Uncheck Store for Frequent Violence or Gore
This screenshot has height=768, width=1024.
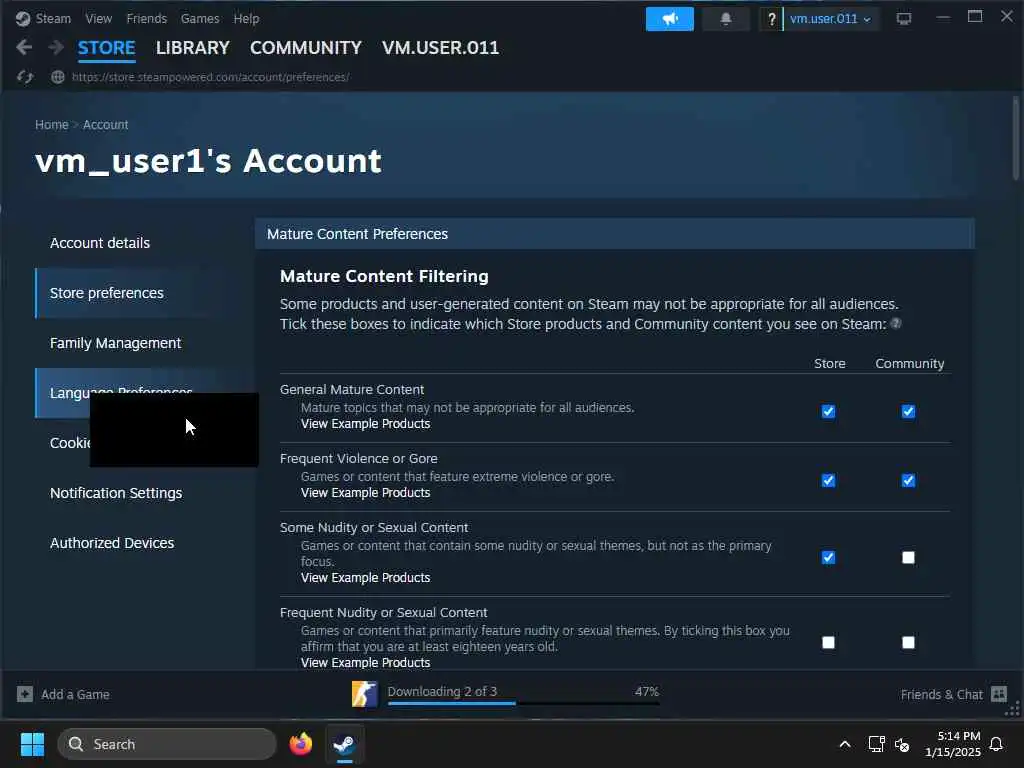pos(828,481)
